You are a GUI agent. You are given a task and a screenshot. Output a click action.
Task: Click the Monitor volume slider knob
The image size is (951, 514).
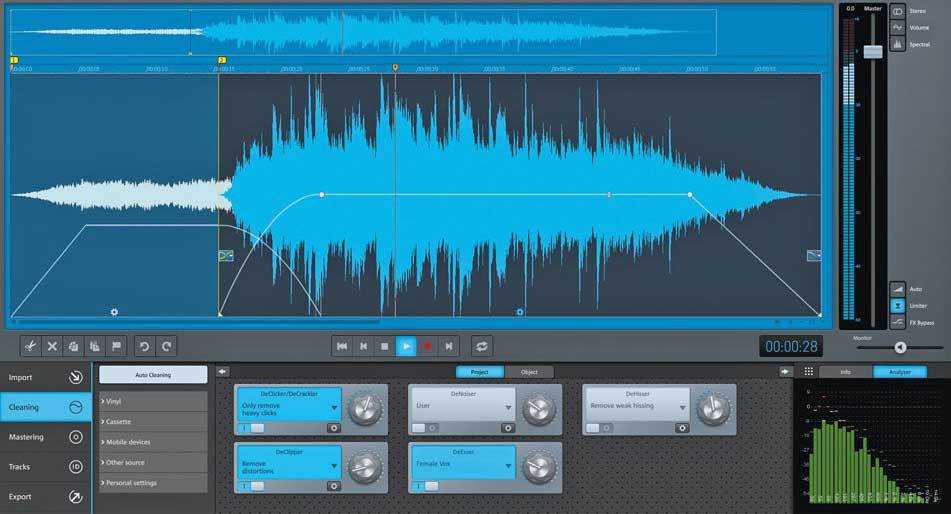[901, 347]
